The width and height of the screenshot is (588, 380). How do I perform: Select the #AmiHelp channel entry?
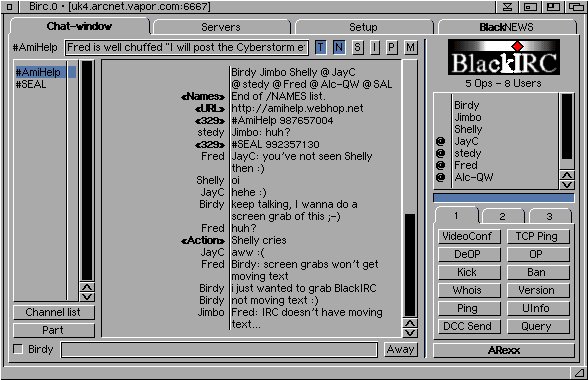click(45, 72)
